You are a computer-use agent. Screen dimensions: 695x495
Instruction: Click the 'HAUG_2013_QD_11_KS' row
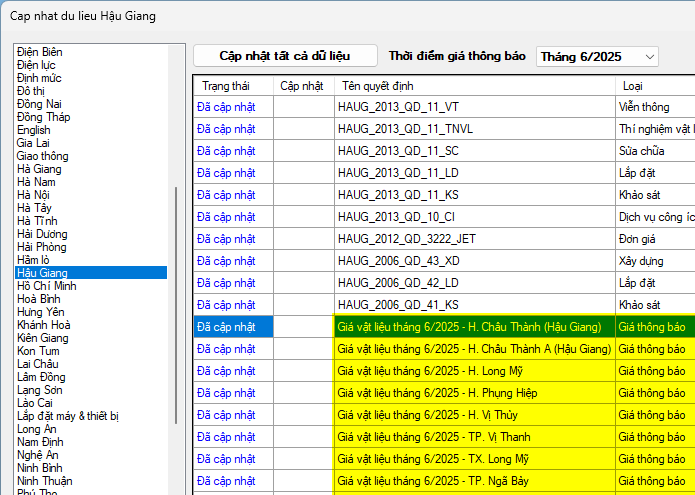[x=444, y=195]
